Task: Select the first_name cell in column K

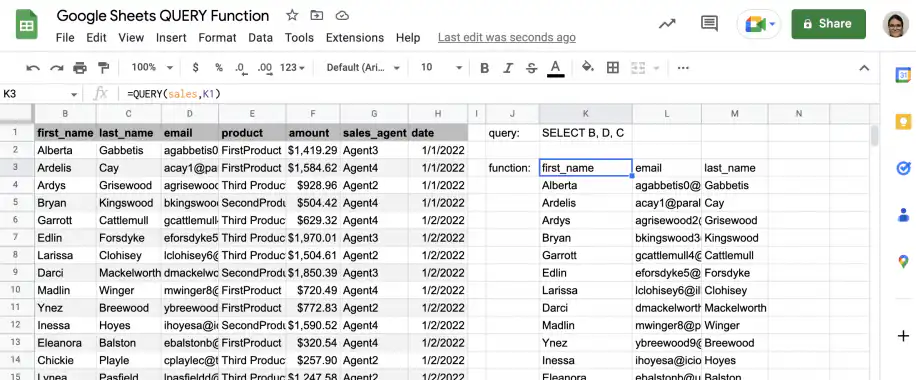Action: 585,168
